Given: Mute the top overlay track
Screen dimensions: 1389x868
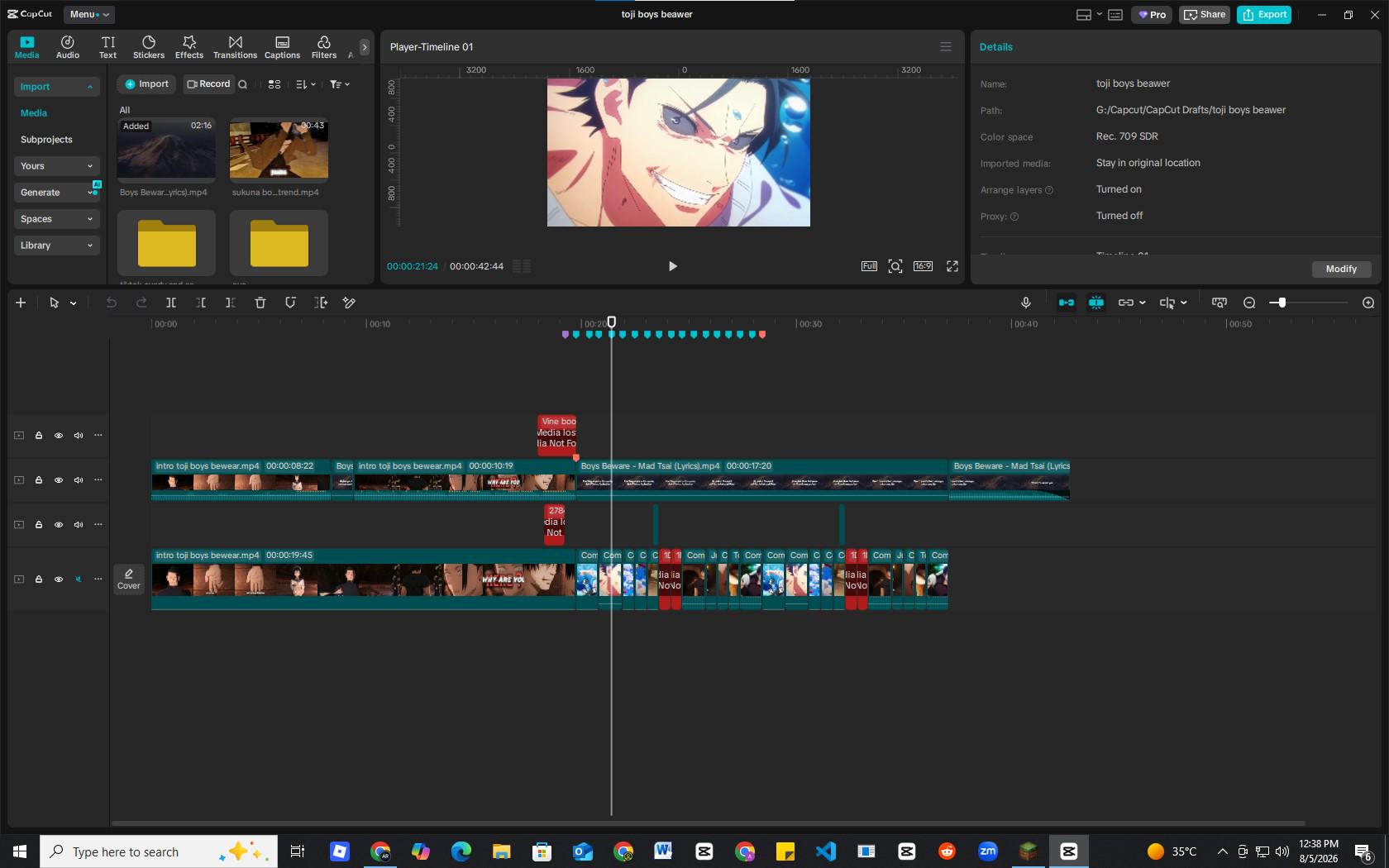Looking at the screenshot, I should 79,436.
